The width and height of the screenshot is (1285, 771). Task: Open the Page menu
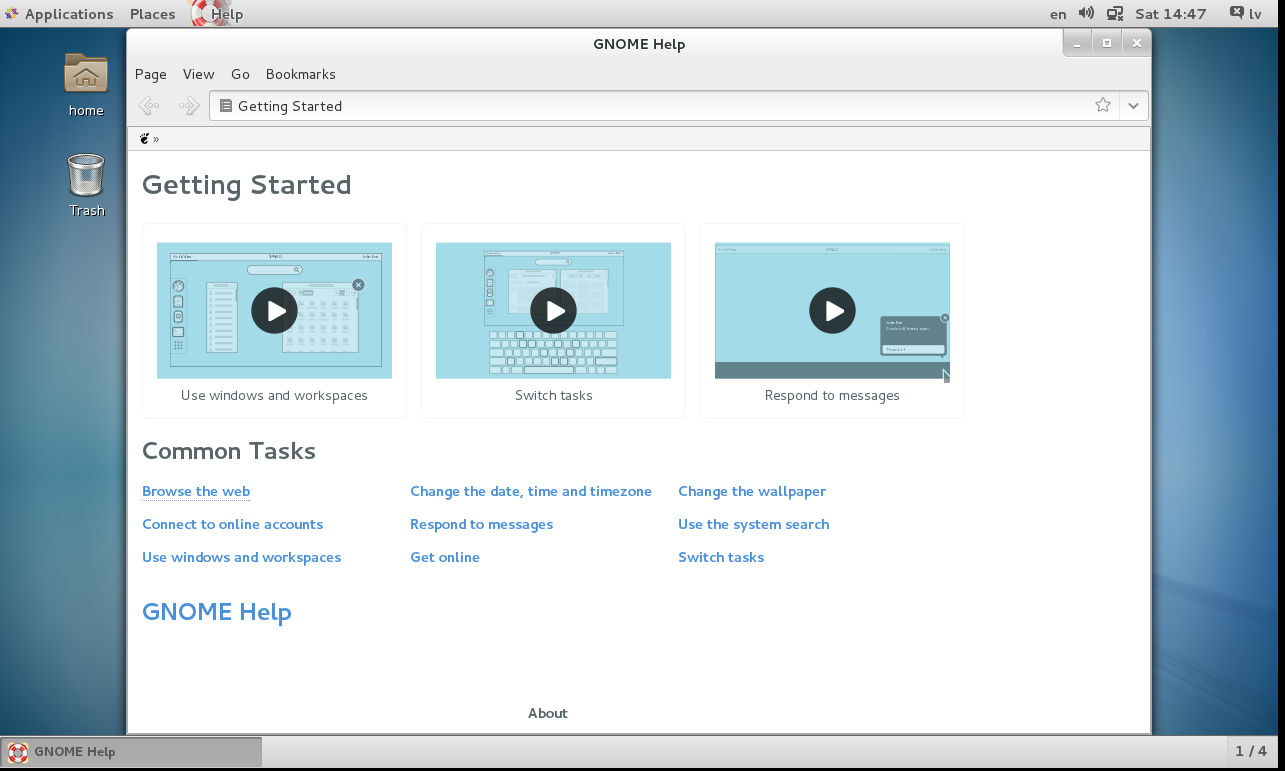[151, 74]
